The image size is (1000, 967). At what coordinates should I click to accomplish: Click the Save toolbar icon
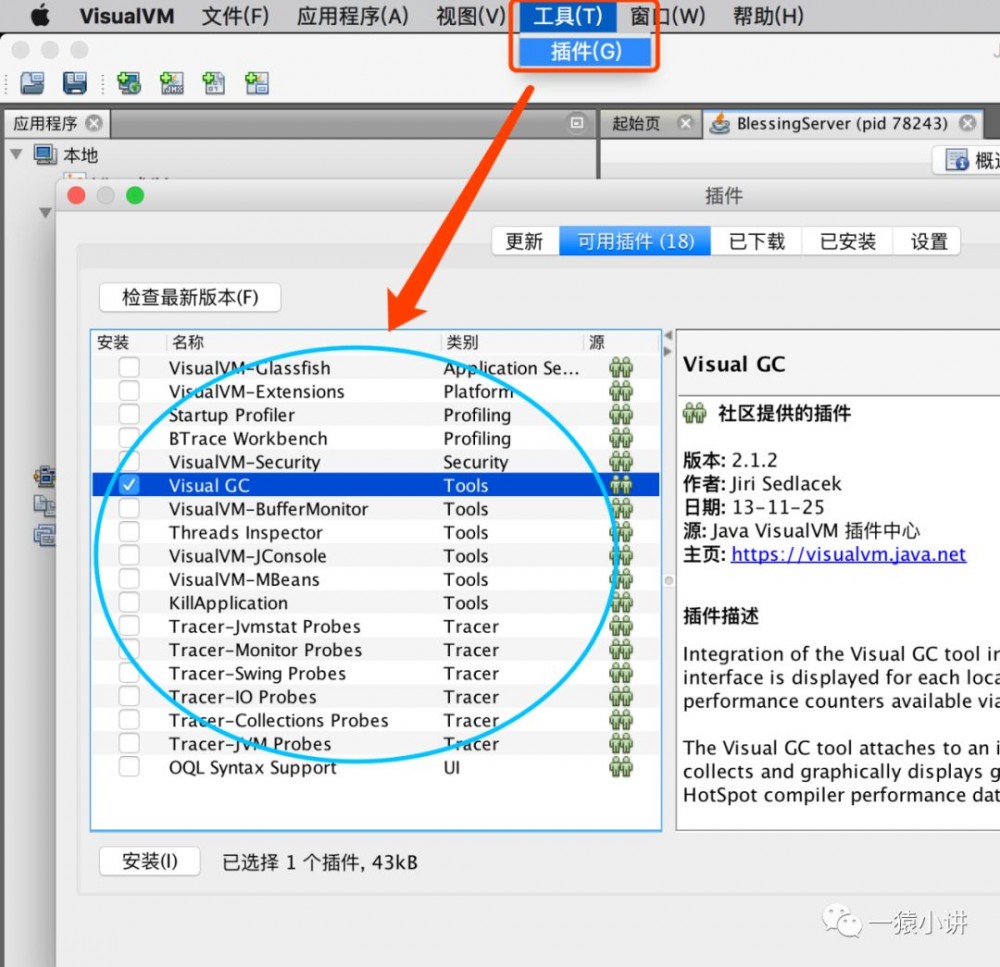pyautogui.click(x=75, y=83)
